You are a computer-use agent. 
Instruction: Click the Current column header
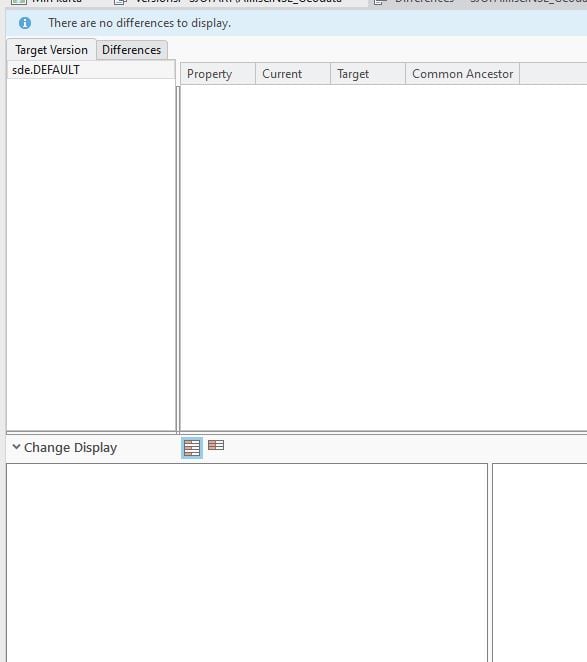tap(293, 74)
